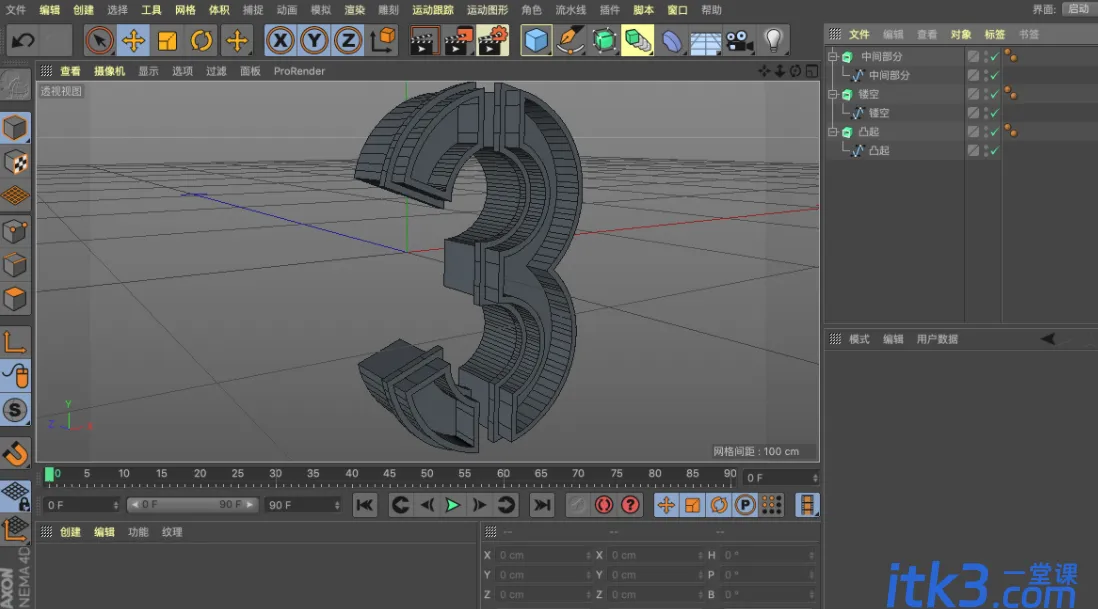Jump to the start of the animation
This screenshot has height=609, width=1098.
tap(365, 505)
